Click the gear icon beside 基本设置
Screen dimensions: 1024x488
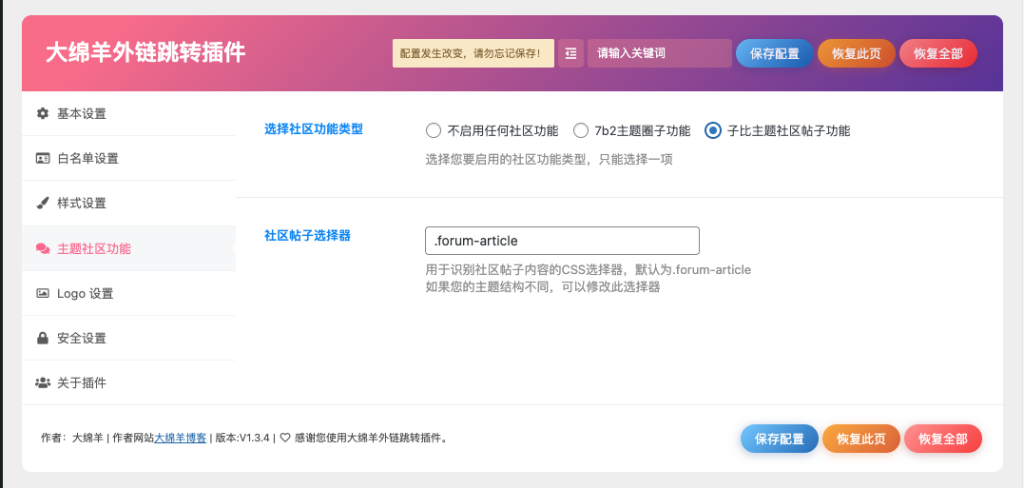[42, 114]
